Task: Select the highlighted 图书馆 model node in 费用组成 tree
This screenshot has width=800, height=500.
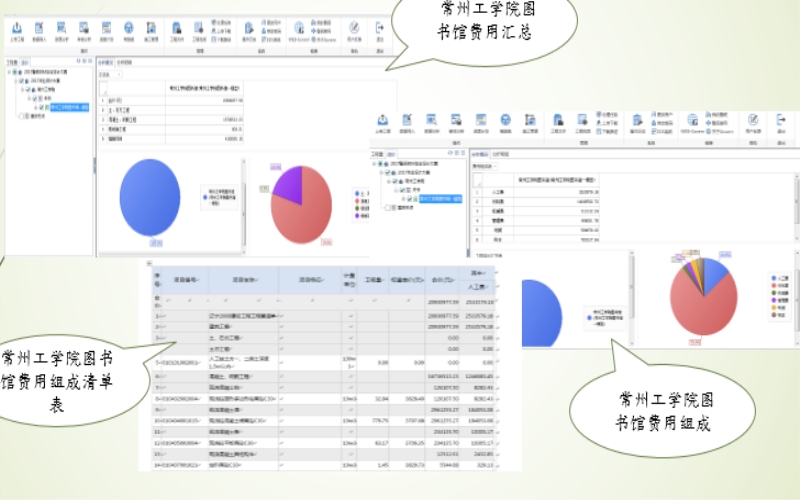Action: pyautogui.click(x=440, y=199)
